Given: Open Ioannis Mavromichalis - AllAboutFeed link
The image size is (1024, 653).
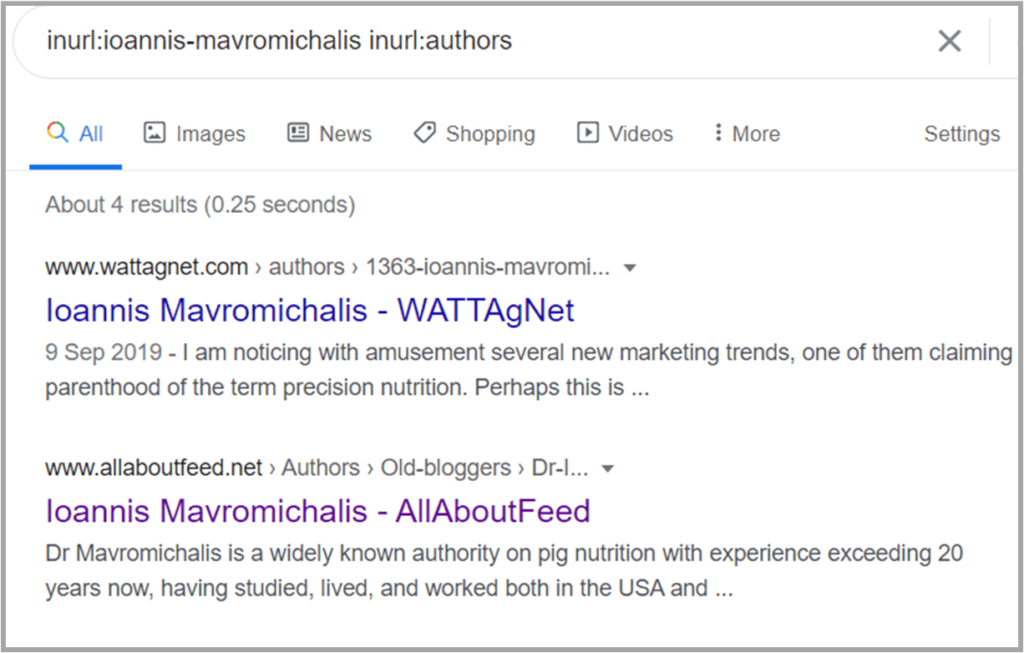Looking at the screenshot, I should (317, 511).
